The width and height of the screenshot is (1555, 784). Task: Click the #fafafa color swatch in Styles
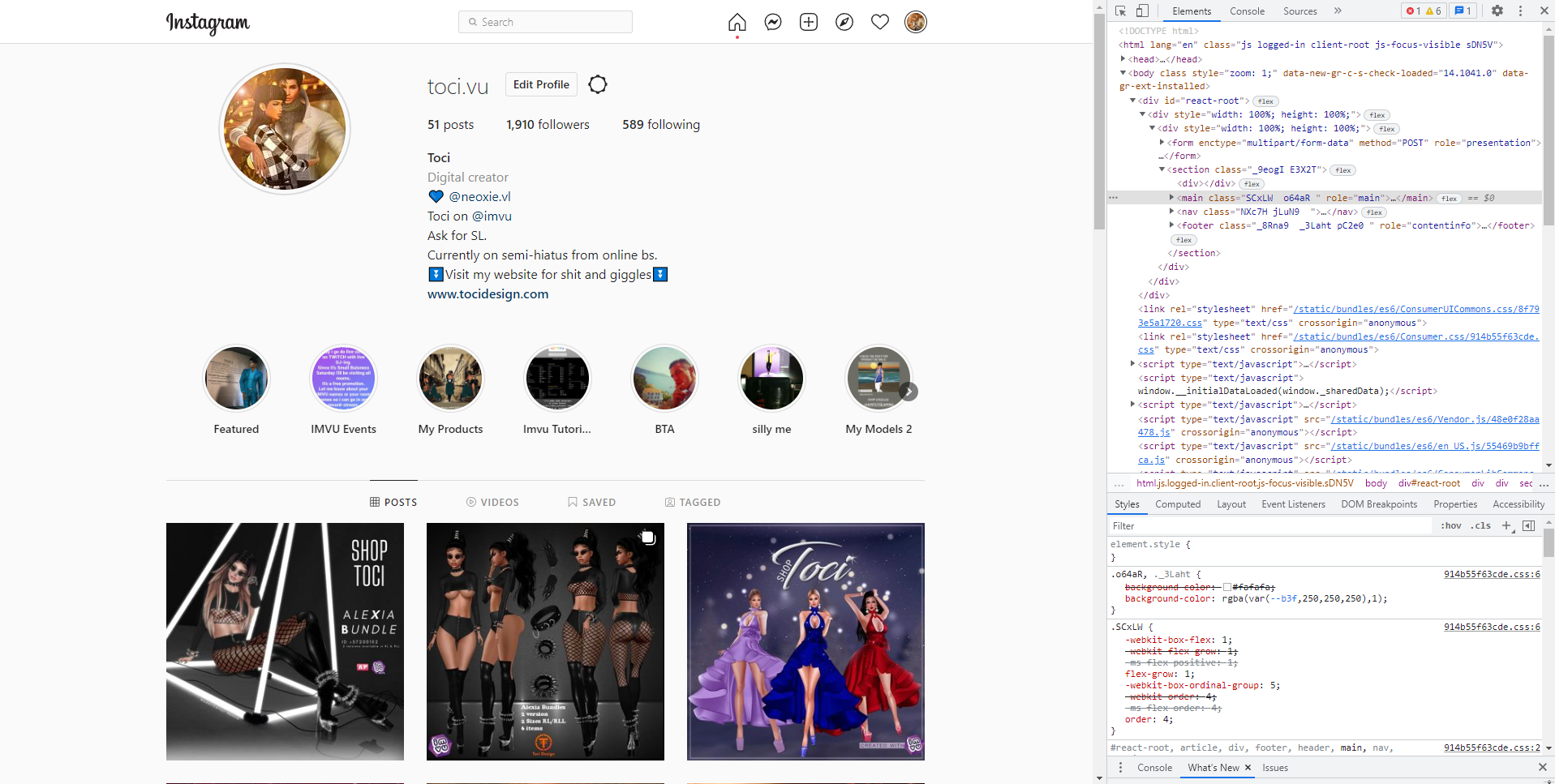[x=1226, y=587]
